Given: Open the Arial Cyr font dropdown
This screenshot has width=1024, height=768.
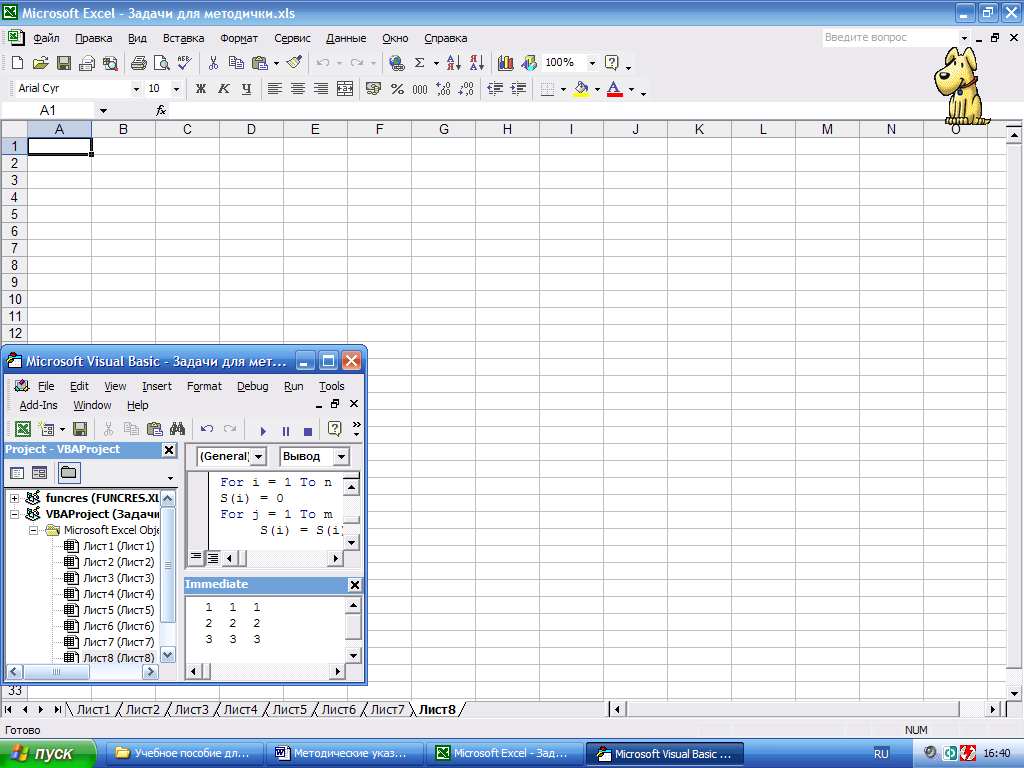Looking at the screenshot, I should coord(136,89).
